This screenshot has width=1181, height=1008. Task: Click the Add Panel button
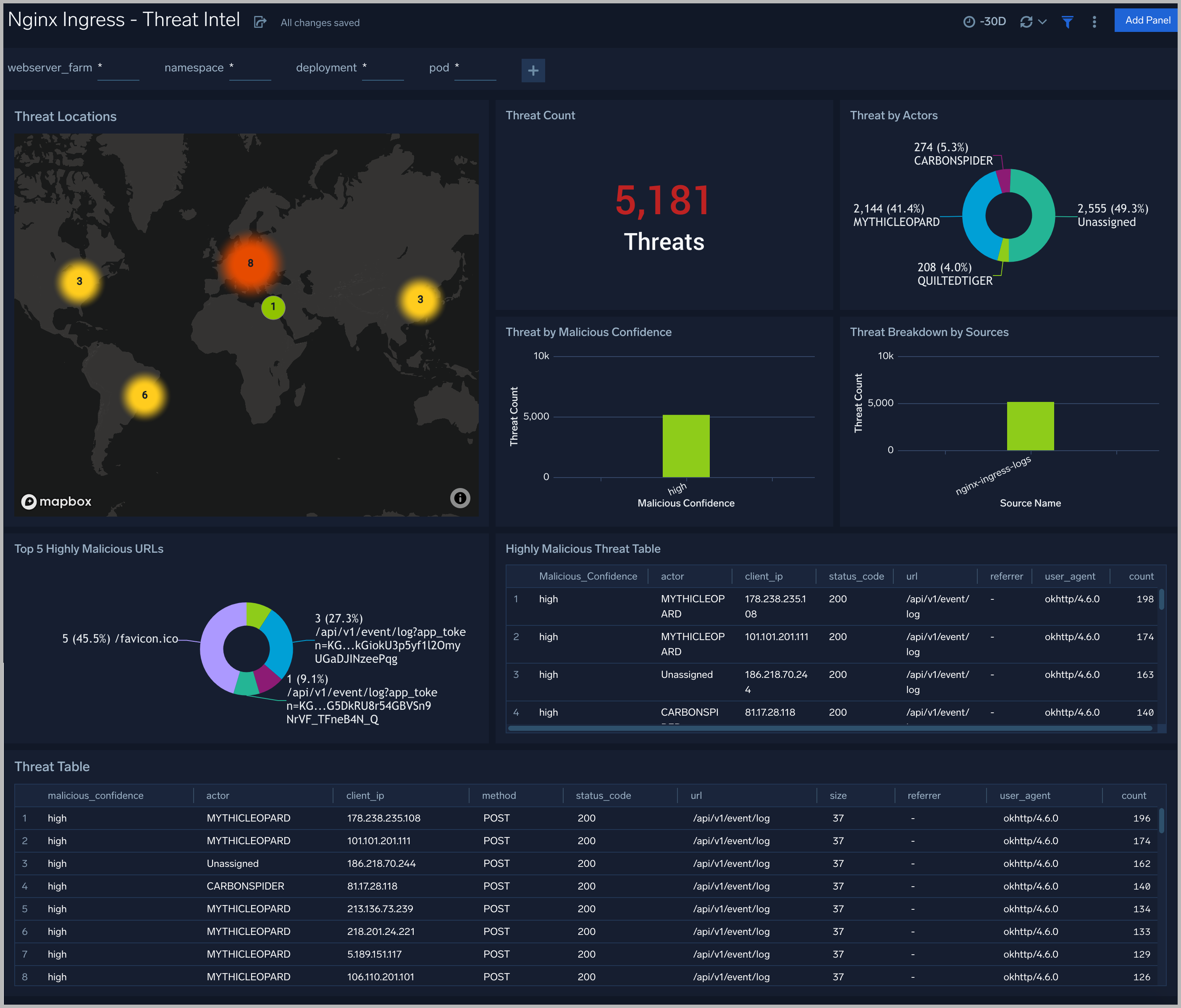(x=1146, y=20)
